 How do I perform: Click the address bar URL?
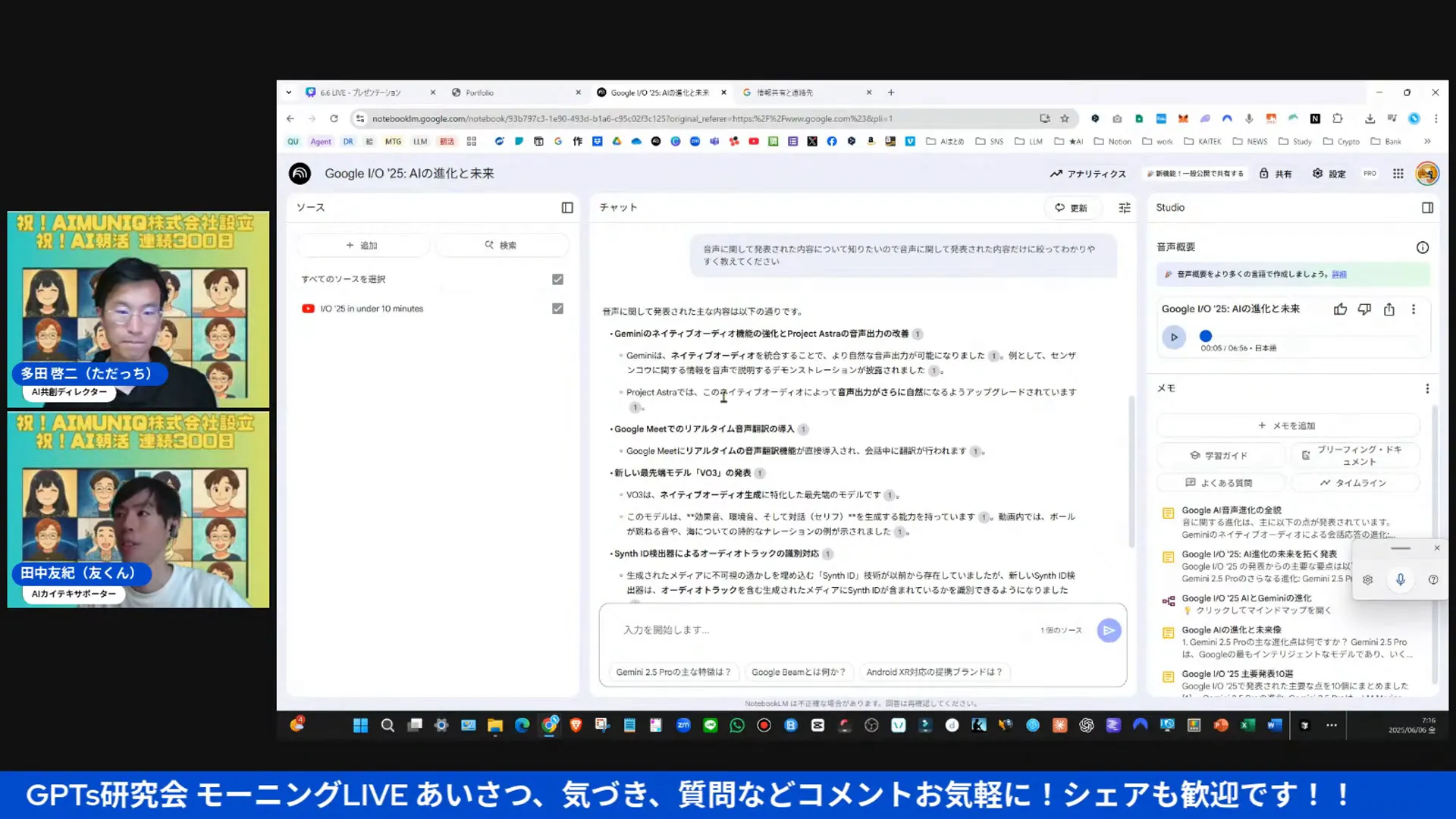(632, 119)
